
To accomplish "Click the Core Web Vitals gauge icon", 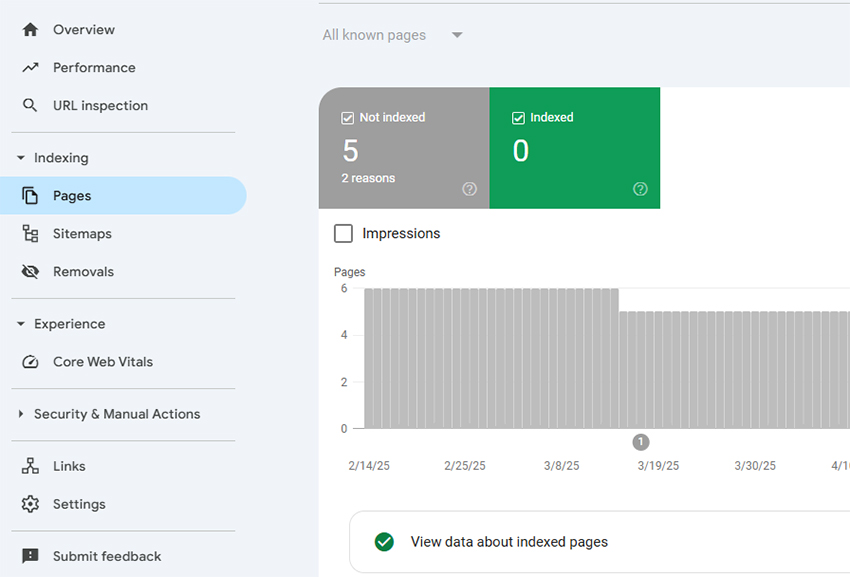I will coord(30,362).
